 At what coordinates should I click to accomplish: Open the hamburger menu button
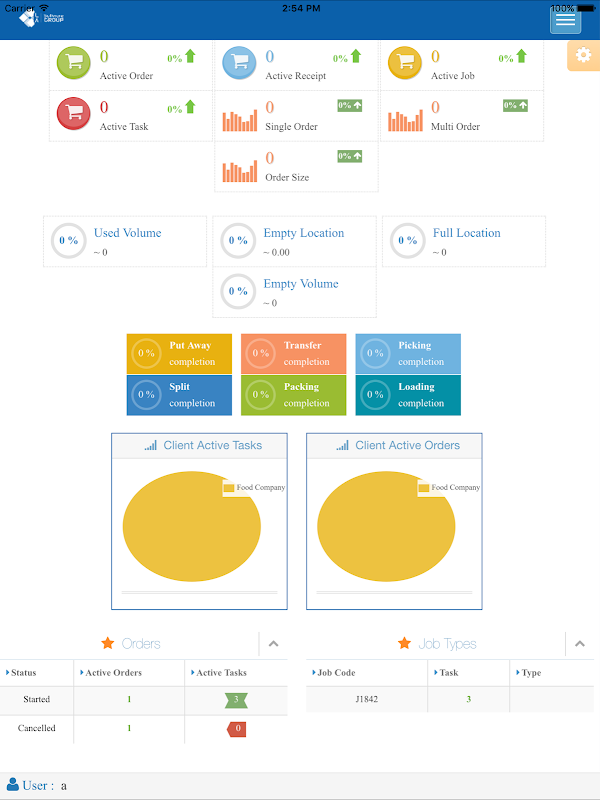pyautogui.click(x=565, y=20)
